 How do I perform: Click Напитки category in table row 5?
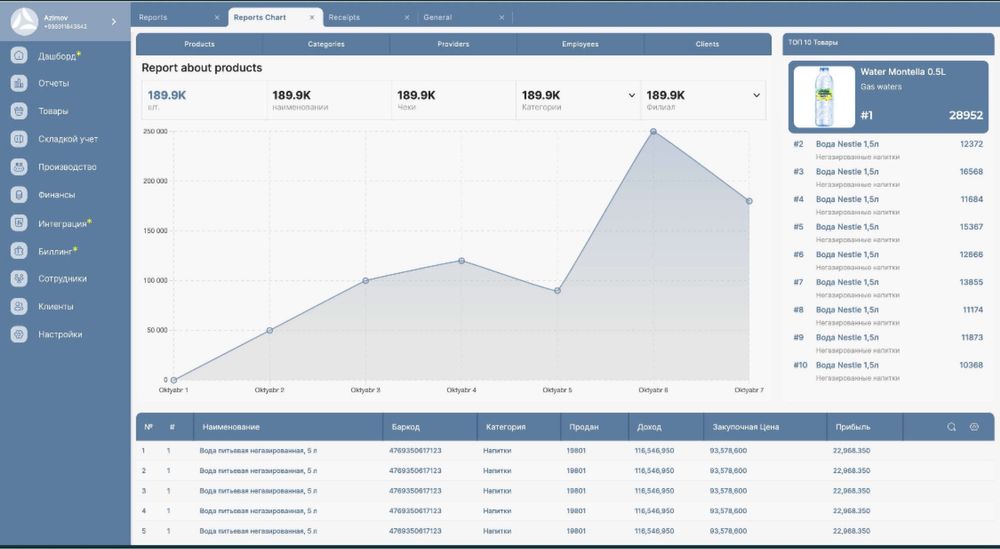click(497, 531)
